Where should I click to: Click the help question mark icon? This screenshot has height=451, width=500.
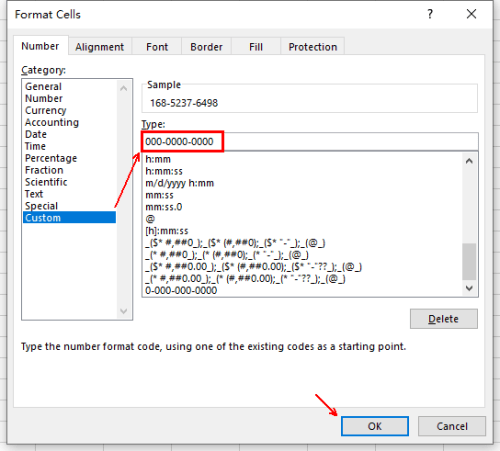click(430, 14)
